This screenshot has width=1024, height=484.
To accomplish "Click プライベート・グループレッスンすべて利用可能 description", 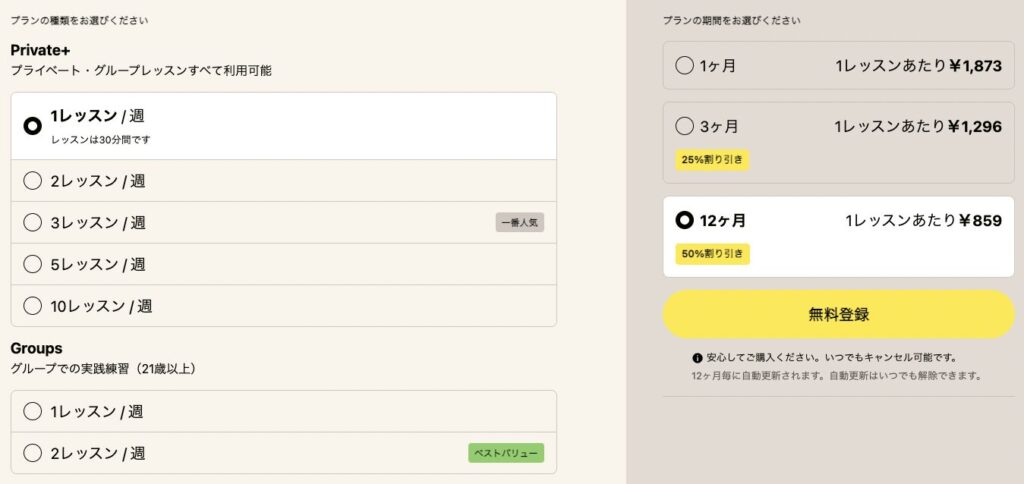I will click(x=141, y=71).
